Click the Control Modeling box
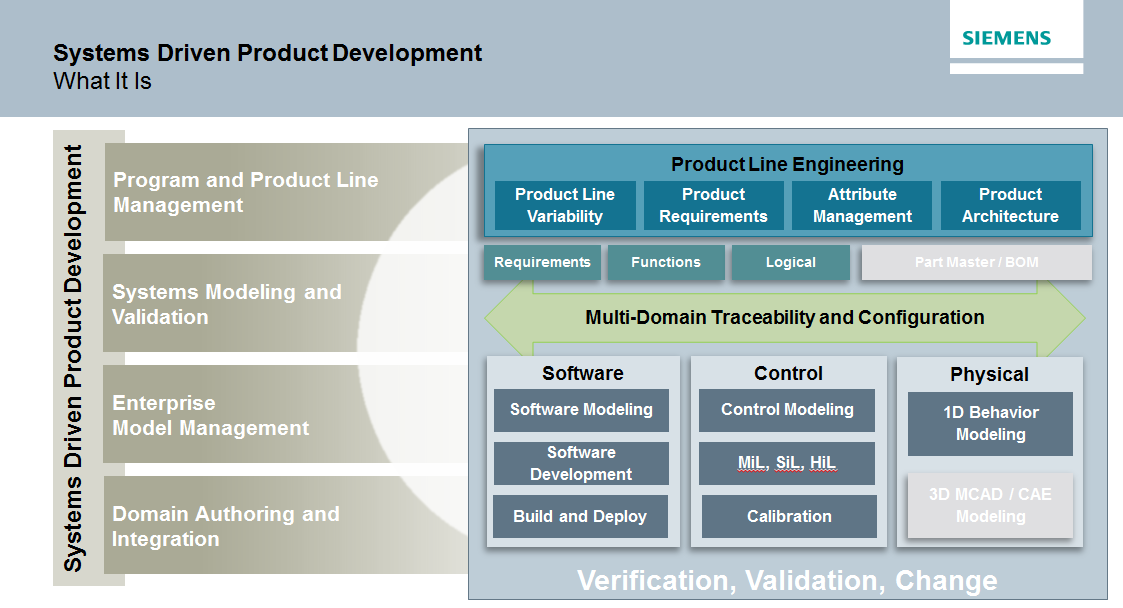 tap(786, 410)
